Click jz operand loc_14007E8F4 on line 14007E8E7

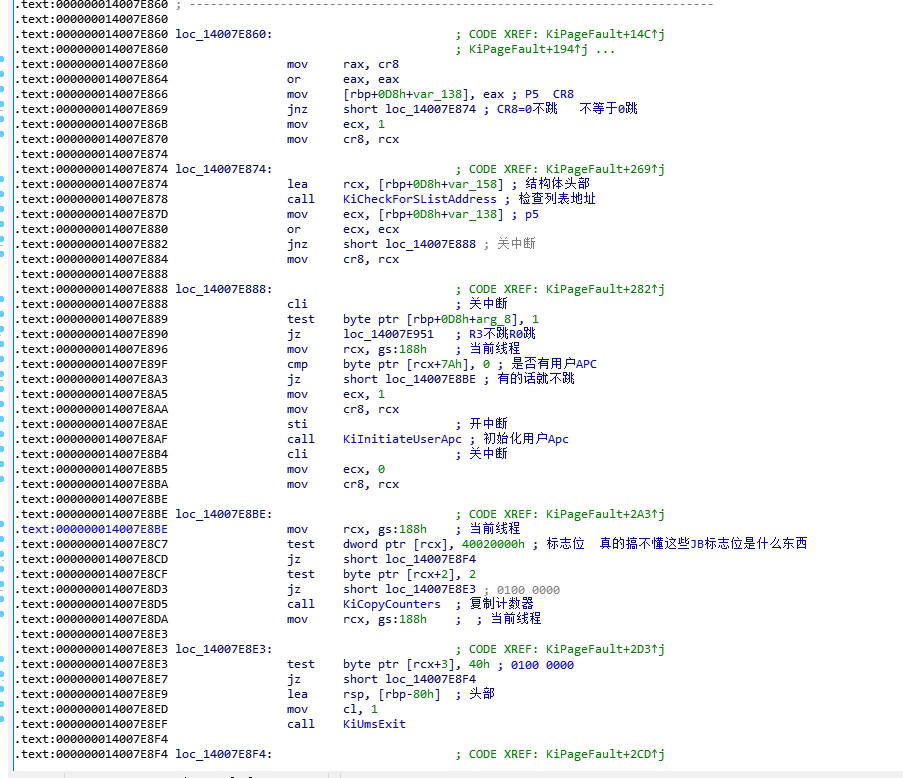430,680
